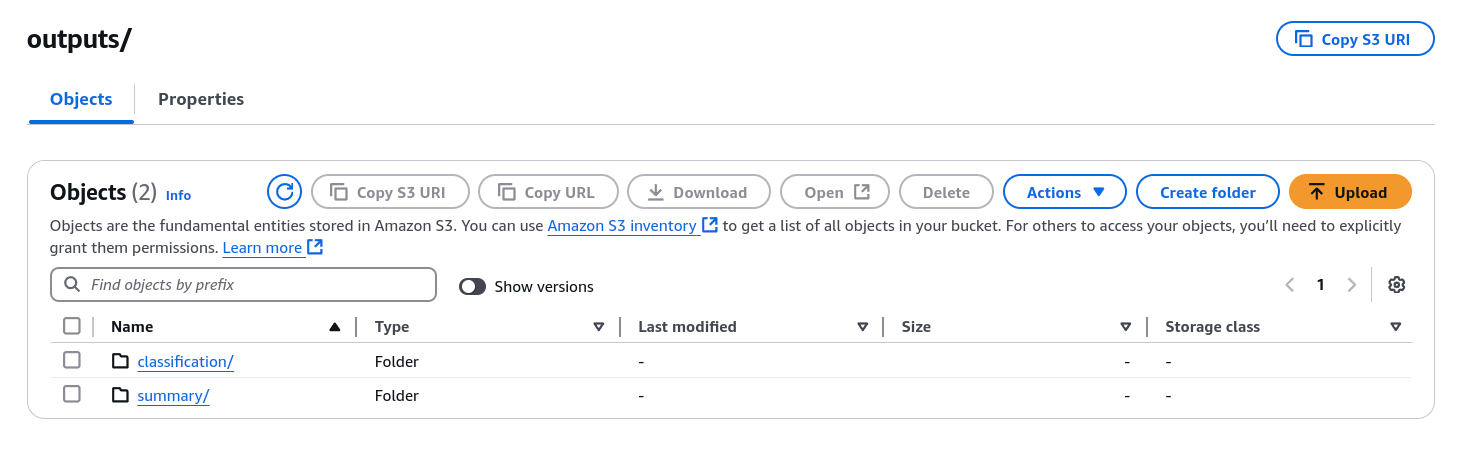Open the Amazon S3 inventory link
The width and height of the screenshot is (1472, 454).
click(622, 226)
